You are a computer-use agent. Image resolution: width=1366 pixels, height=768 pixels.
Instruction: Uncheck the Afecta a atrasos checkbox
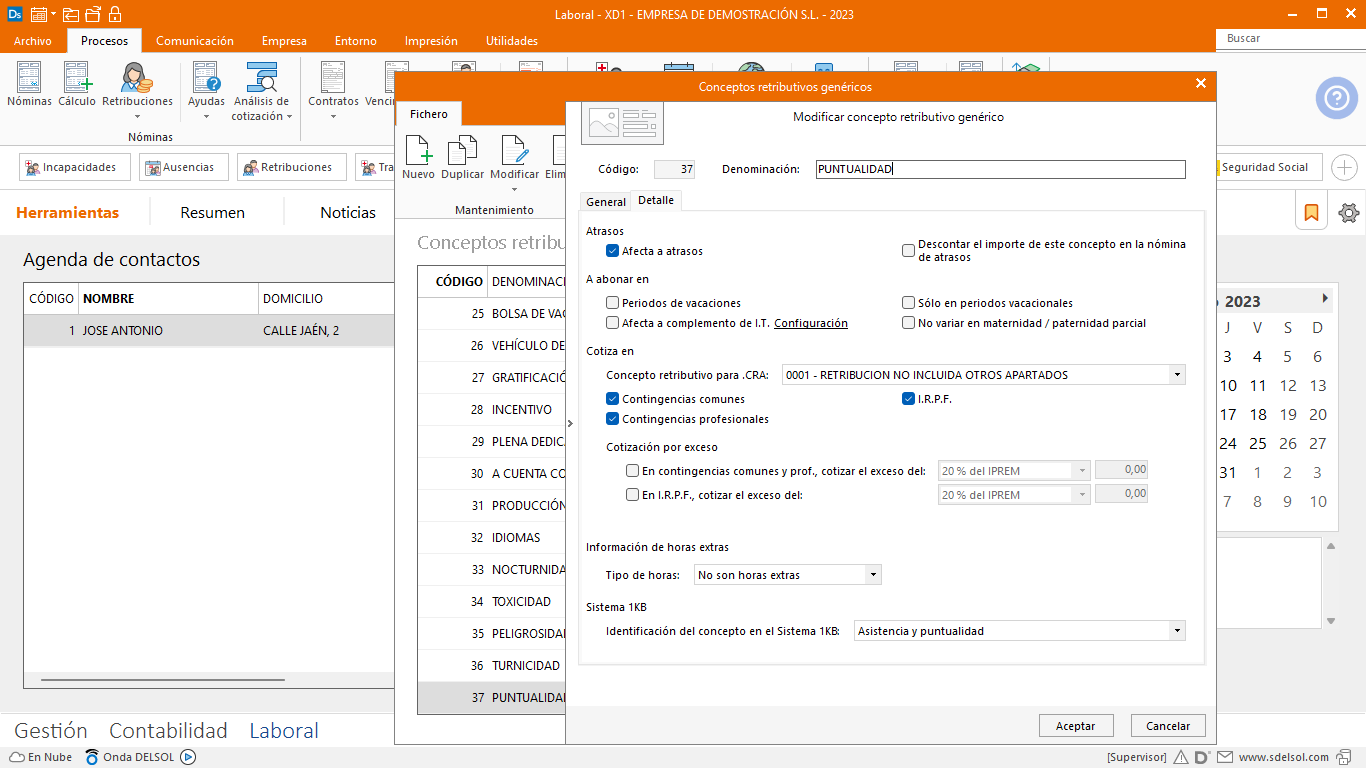click(x=613, y=251)
